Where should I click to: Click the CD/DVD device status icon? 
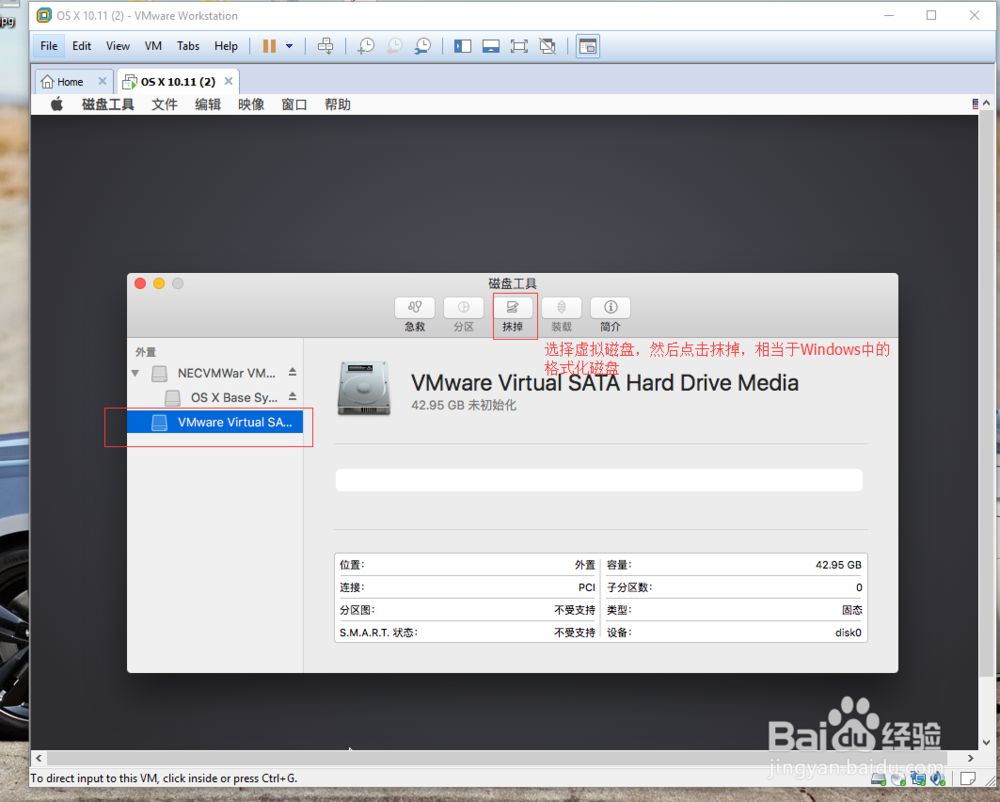[x=899, y=778]
